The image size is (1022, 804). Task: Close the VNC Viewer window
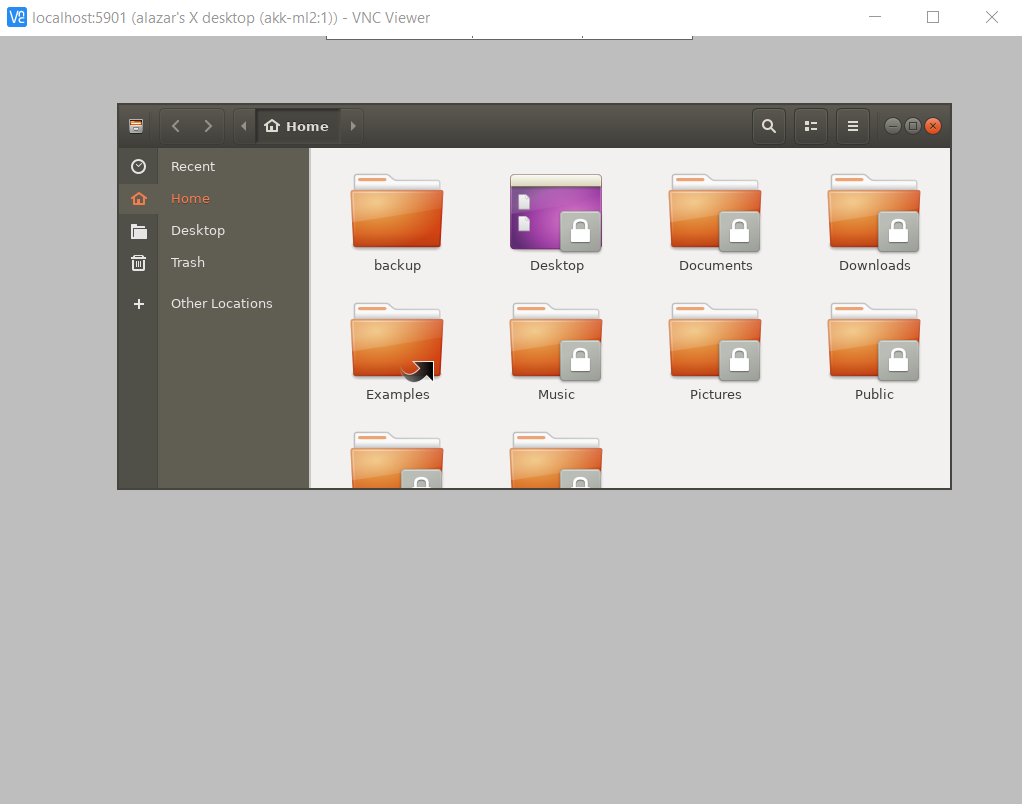[992, 18]
